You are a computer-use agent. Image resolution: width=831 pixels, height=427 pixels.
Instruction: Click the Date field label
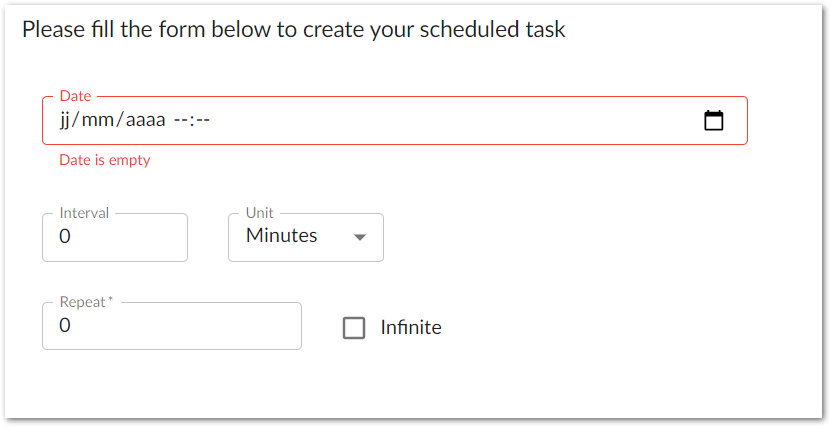[x=75, y=96]
